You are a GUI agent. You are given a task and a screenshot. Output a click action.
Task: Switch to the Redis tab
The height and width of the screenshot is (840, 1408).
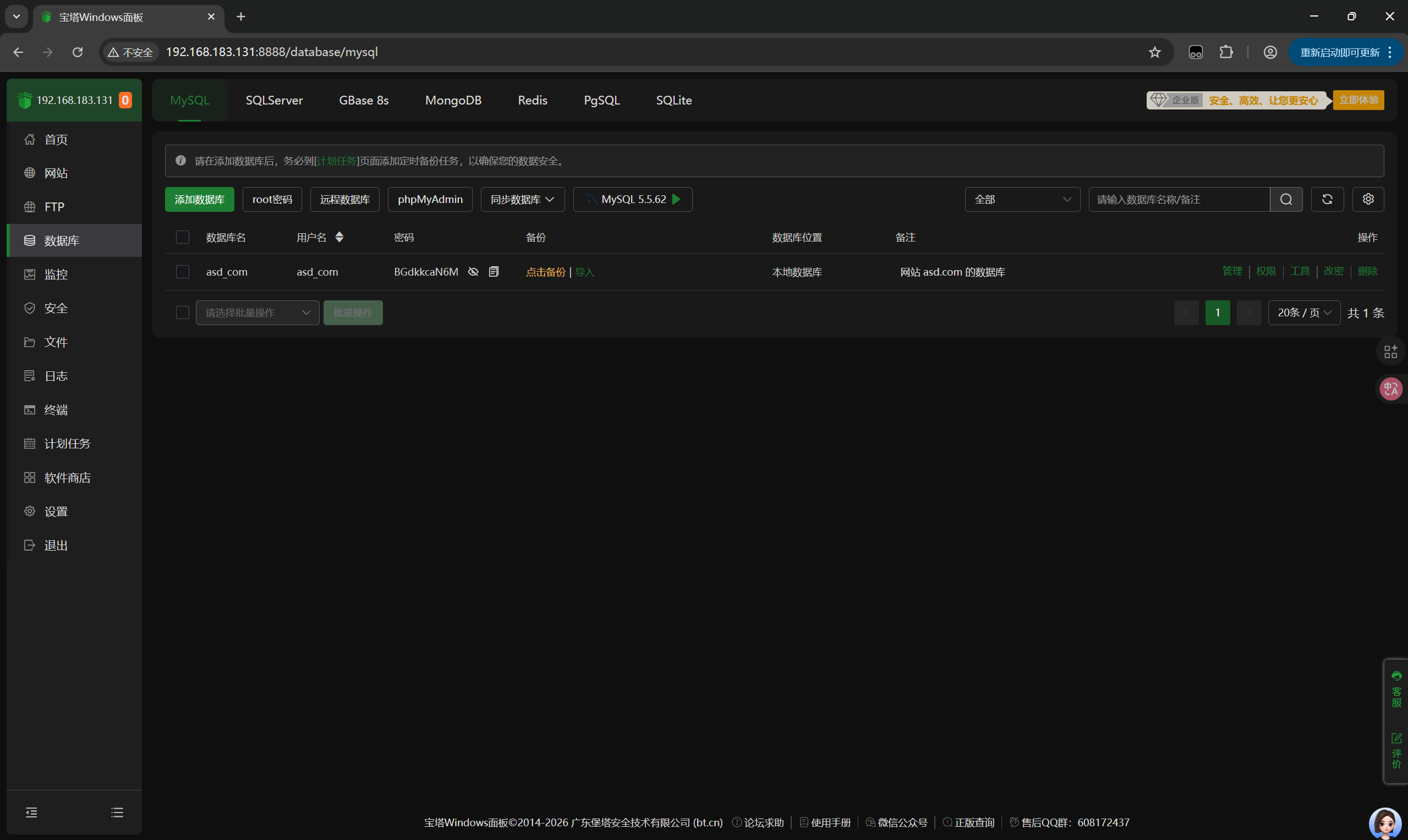click(532, 100)
